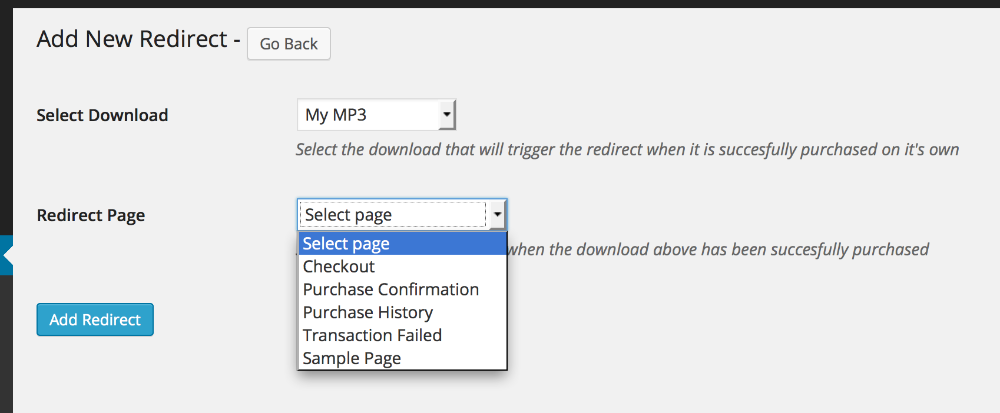Click the white pointer on the blue sidebar
1000x413 pixels.
(x=7, y=255)
